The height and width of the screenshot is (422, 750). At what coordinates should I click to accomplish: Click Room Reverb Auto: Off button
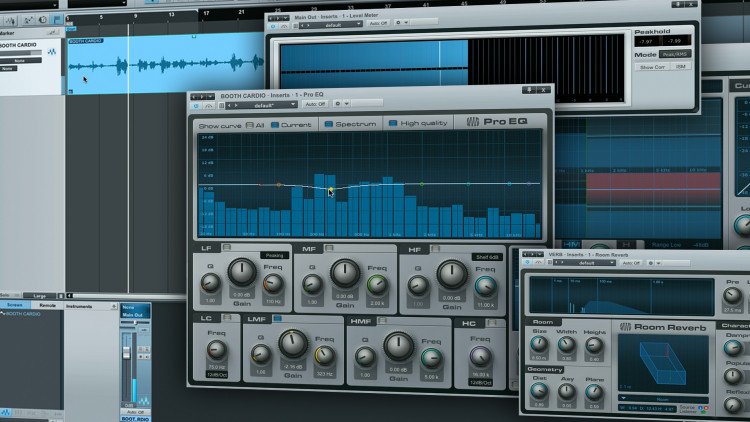click(x=631, y=263)
